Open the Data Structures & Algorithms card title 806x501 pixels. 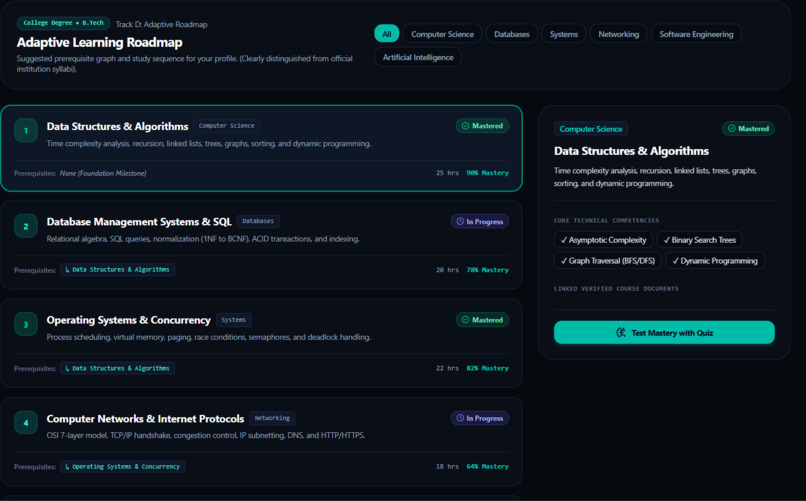point(117,126)
